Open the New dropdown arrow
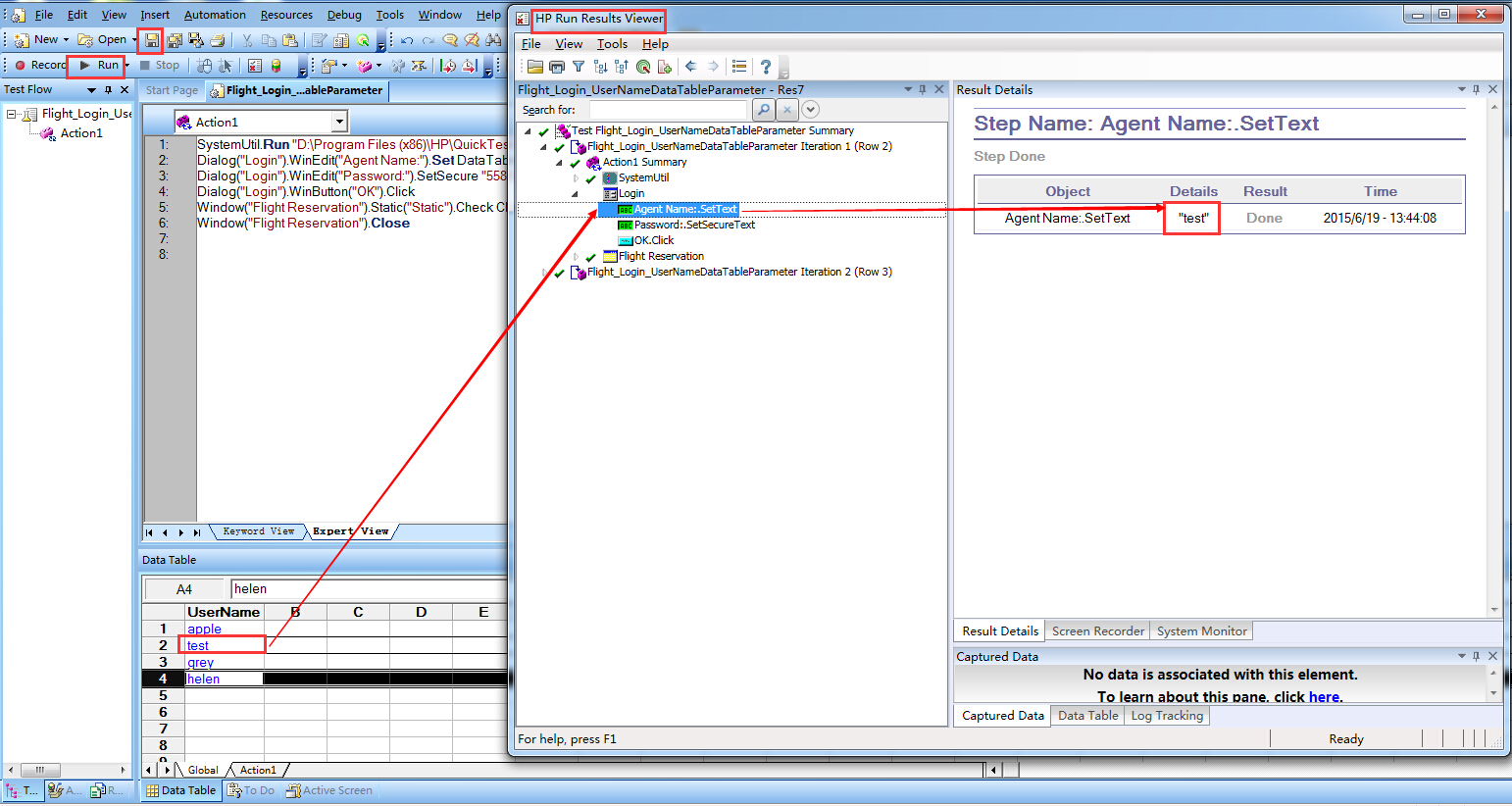1512x806 pixels. click(x=67, y=40)
